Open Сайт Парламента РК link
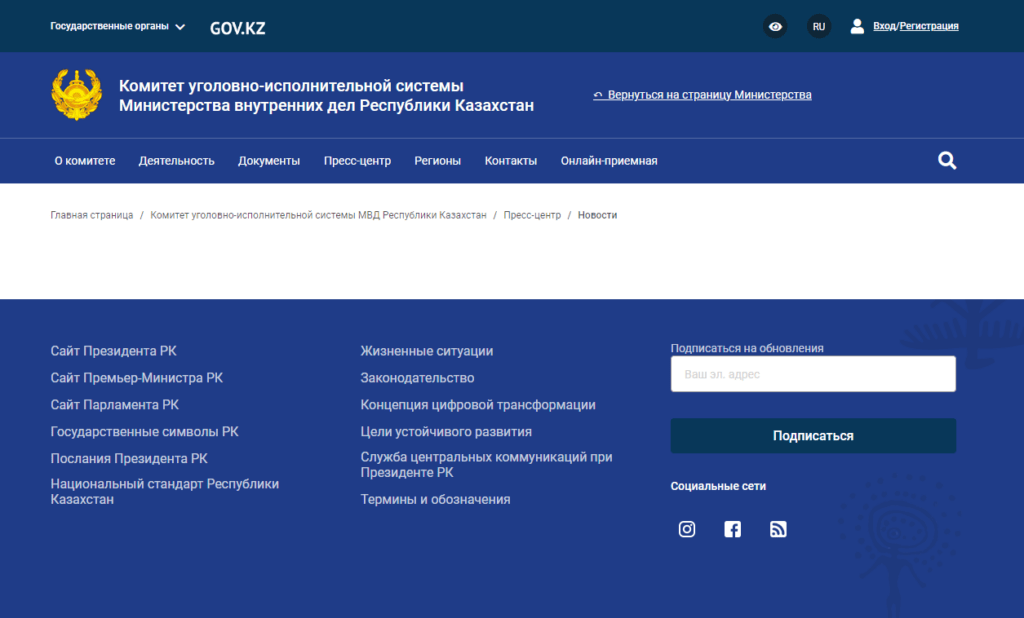Image resolution: width=1024 pixels, height=618 pixels. [115, 404]
